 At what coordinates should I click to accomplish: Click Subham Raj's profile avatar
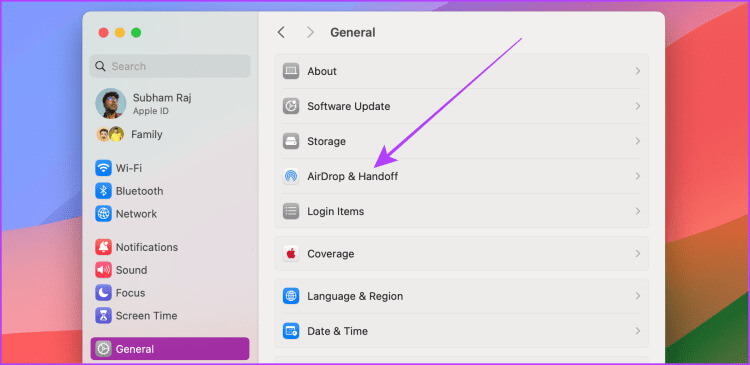pos(110,103)
